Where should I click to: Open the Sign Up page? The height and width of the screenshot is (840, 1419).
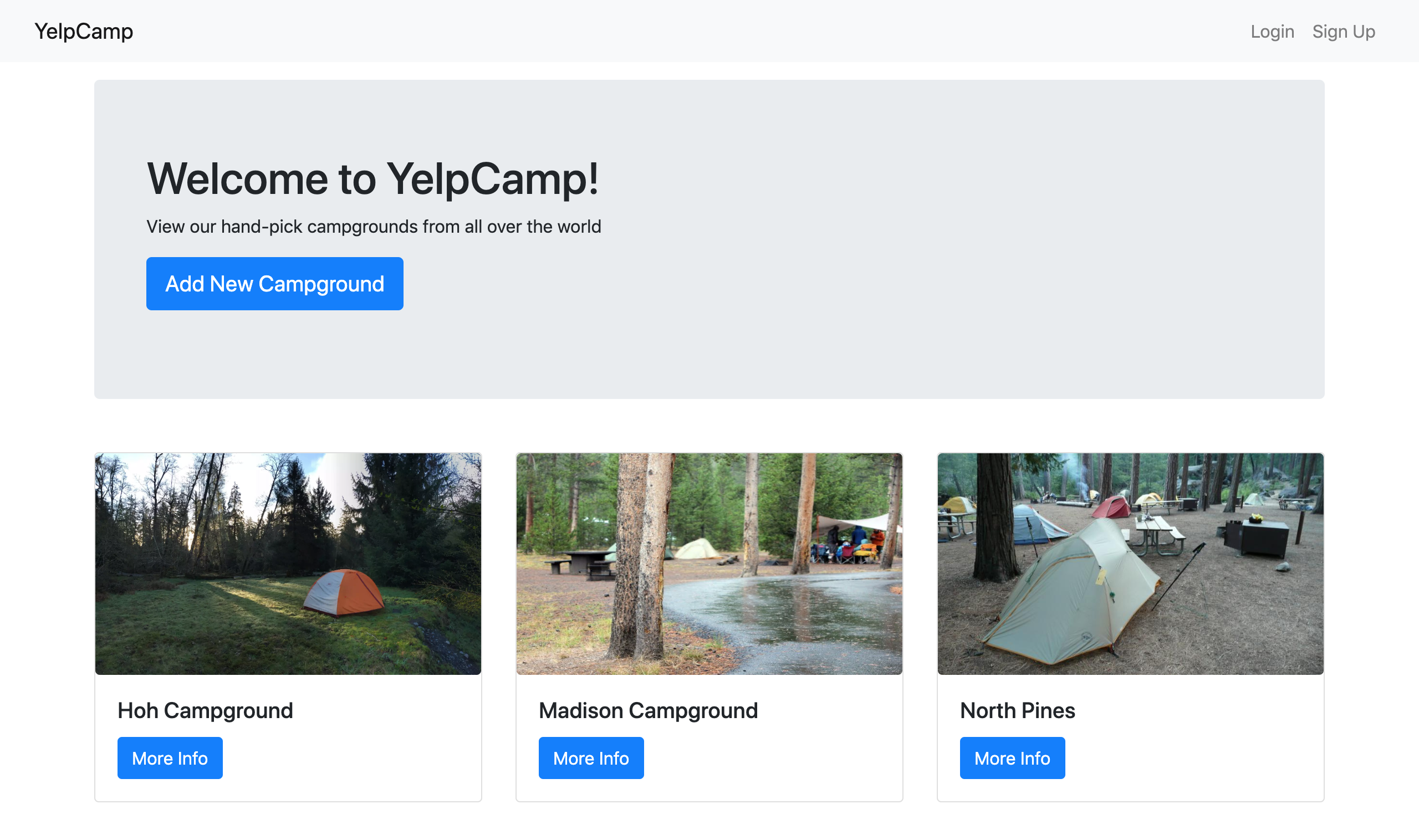[1344, 31]
